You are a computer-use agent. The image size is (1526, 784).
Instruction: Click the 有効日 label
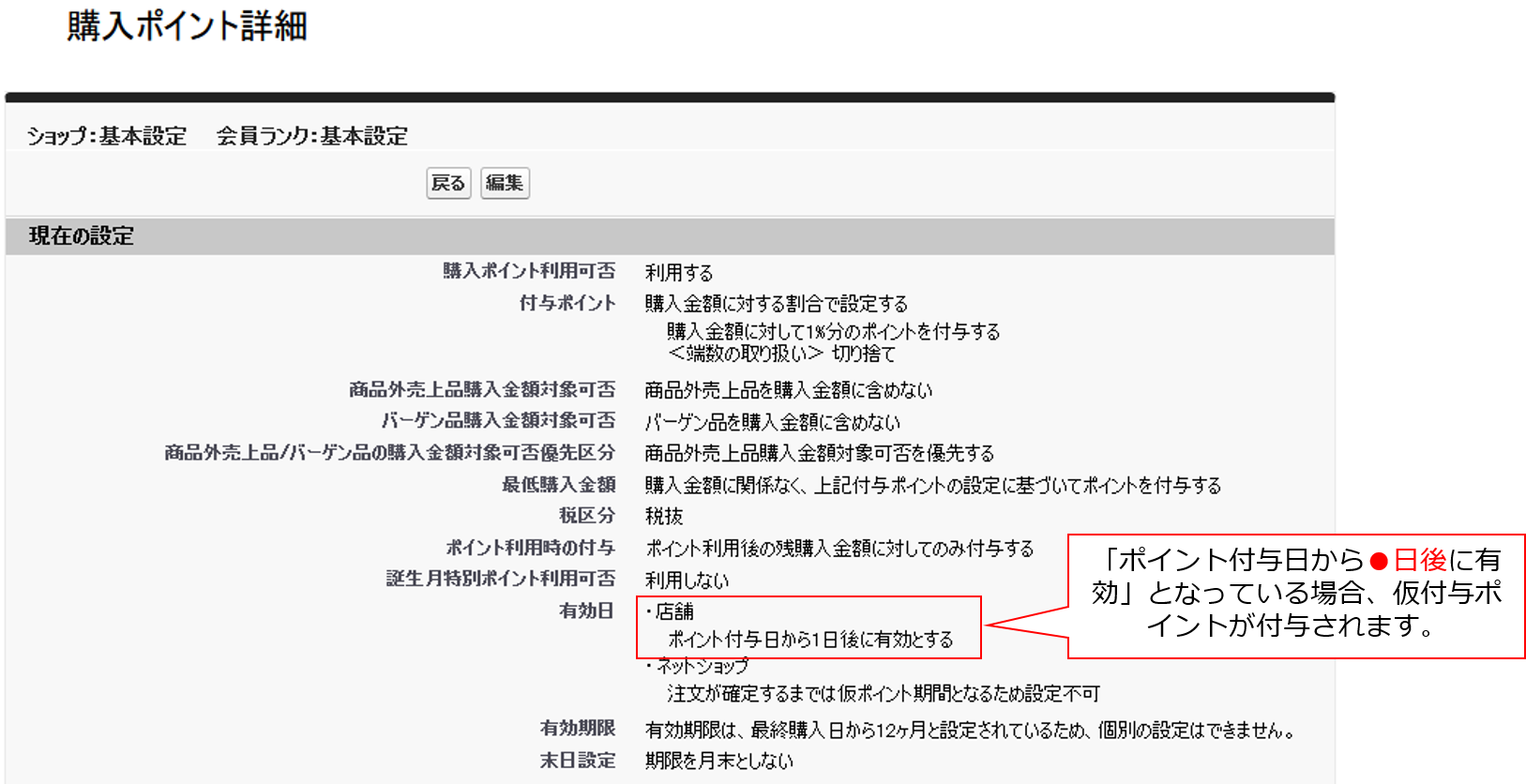point(586,611)
